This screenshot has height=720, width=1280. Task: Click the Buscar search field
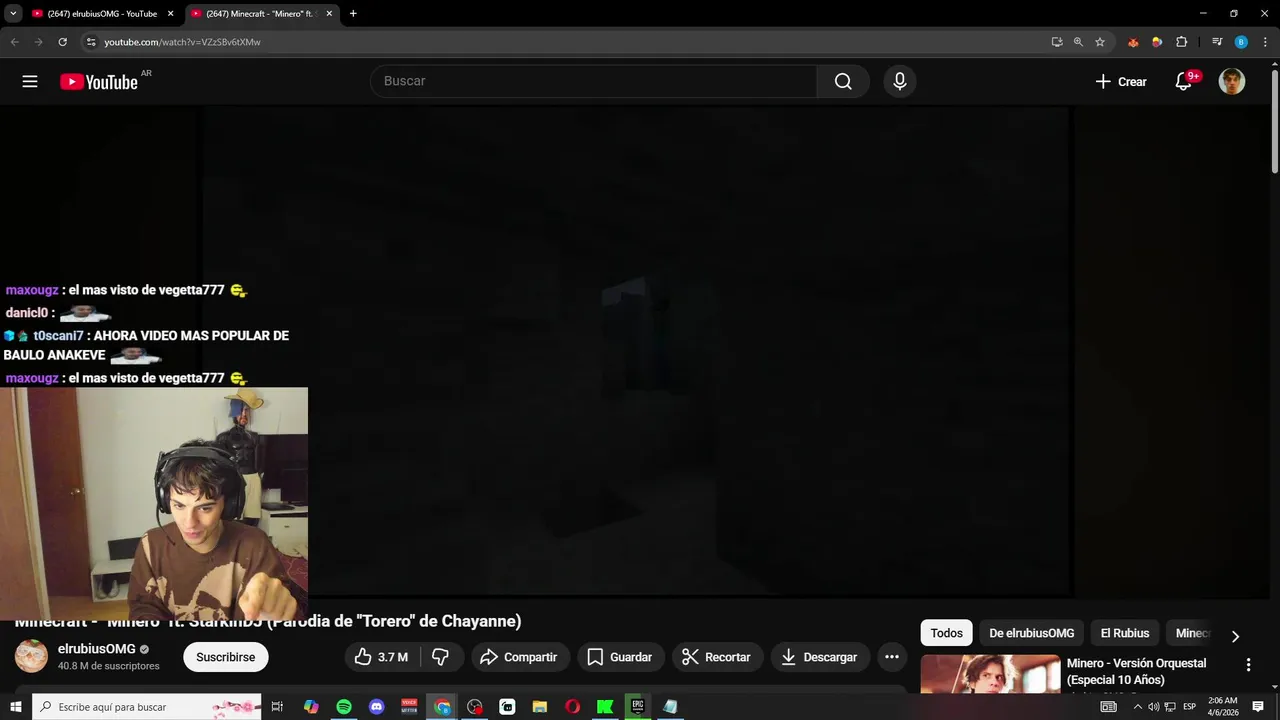[x=594, y=82]
